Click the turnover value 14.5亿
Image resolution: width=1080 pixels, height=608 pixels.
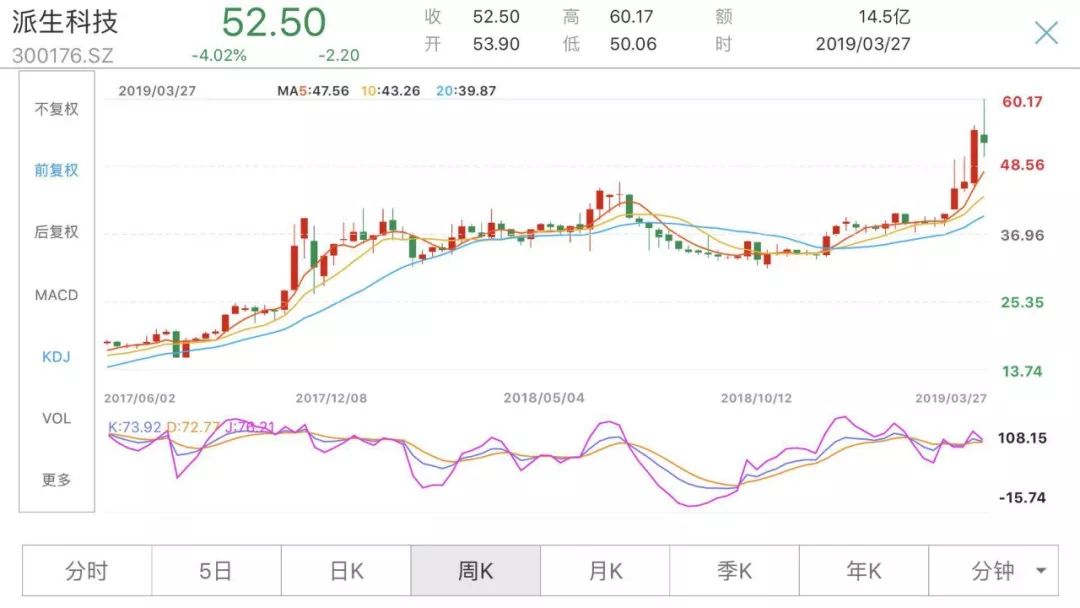[x=884, y=17]
